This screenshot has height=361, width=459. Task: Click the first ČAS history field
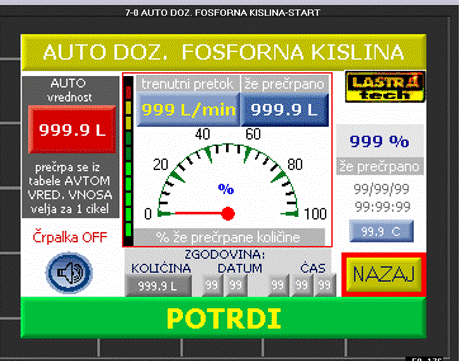click(278, 285)
